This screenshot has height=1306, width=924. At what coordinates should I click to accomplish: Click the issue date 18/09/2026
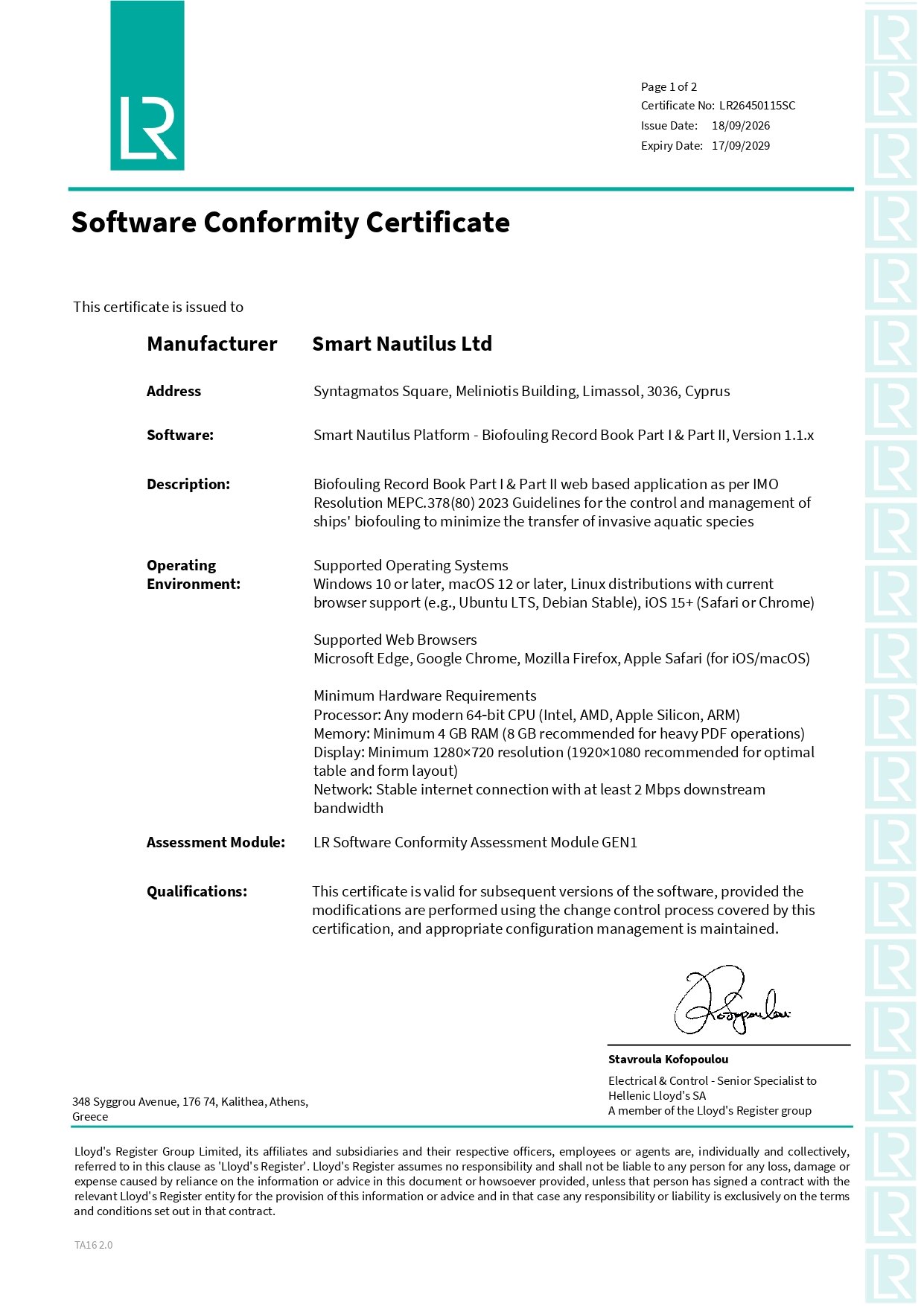[x=741, y=126]
